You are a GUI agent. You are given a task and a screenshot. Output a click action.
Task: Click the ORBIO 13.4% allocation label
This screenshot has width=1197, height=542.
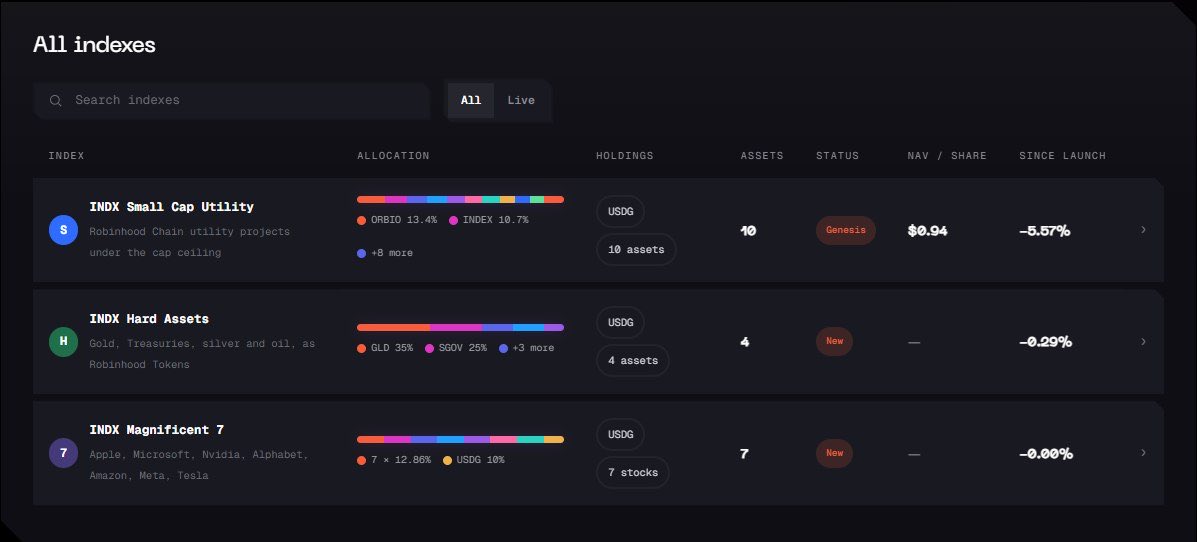pos(404,220)
